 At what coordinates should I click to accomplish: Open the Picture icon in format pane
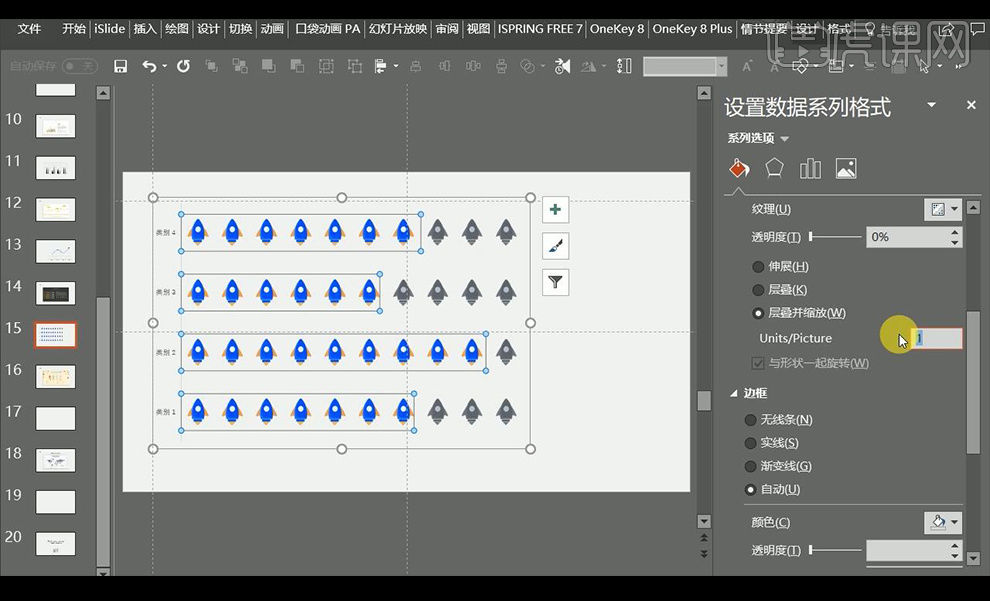846,168
